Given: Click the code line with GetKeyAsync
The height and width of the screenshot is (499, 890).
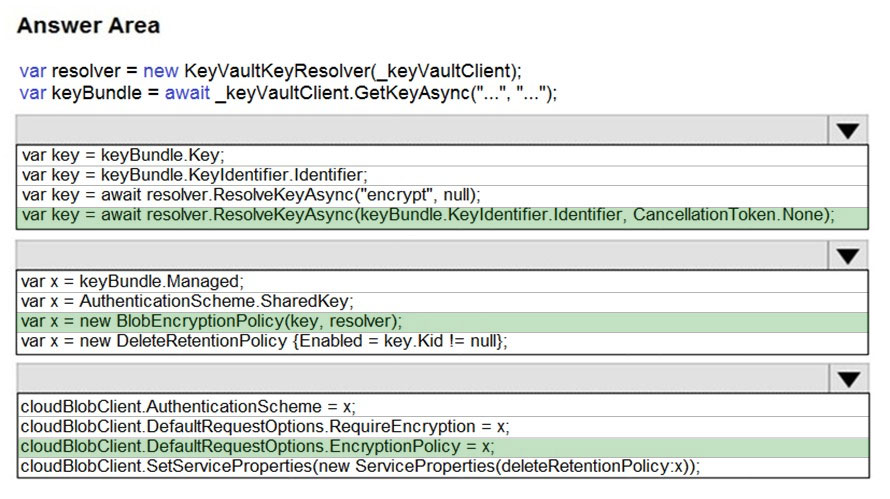Looking at the screenshot, I should tap(288, 93).
